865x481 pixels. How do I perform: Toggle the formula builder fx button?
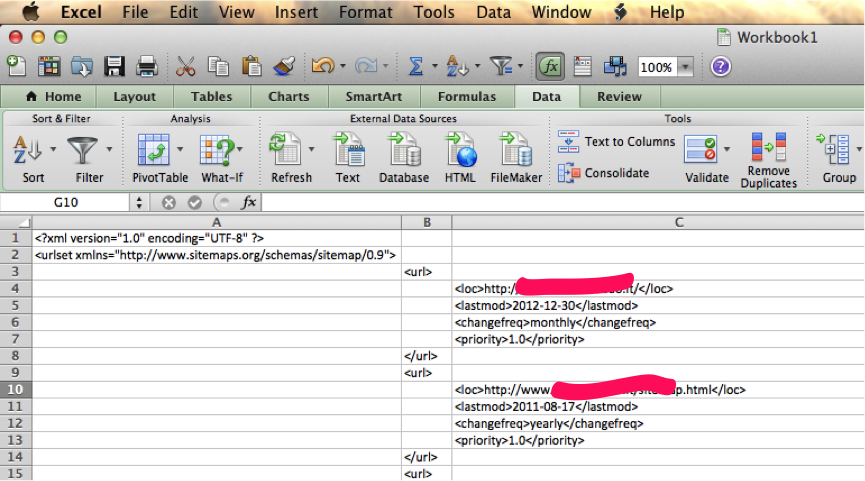coord(550,67)
